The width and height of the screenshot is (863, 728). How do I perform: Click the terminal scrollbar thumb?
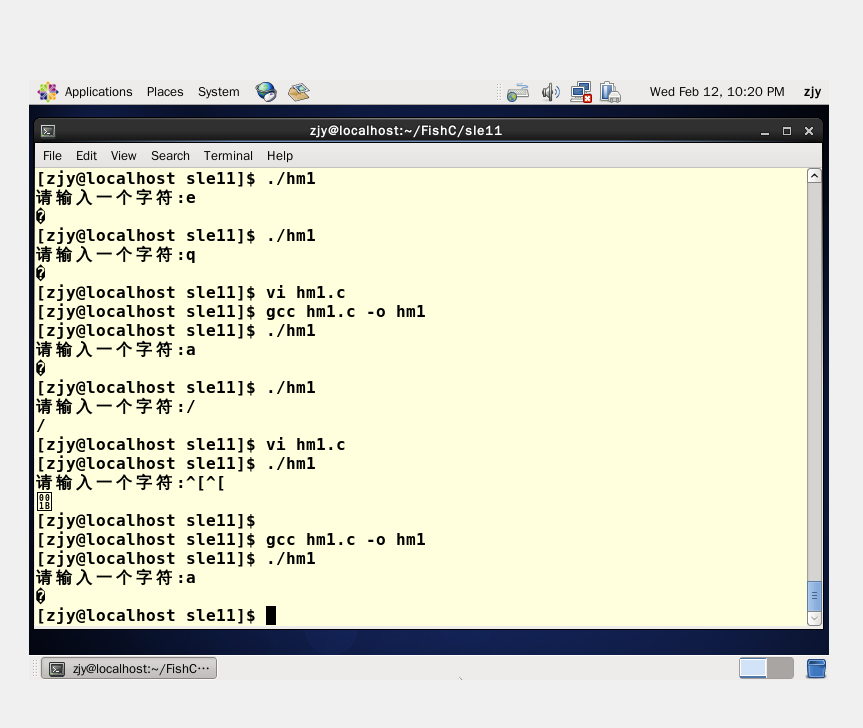814,596
